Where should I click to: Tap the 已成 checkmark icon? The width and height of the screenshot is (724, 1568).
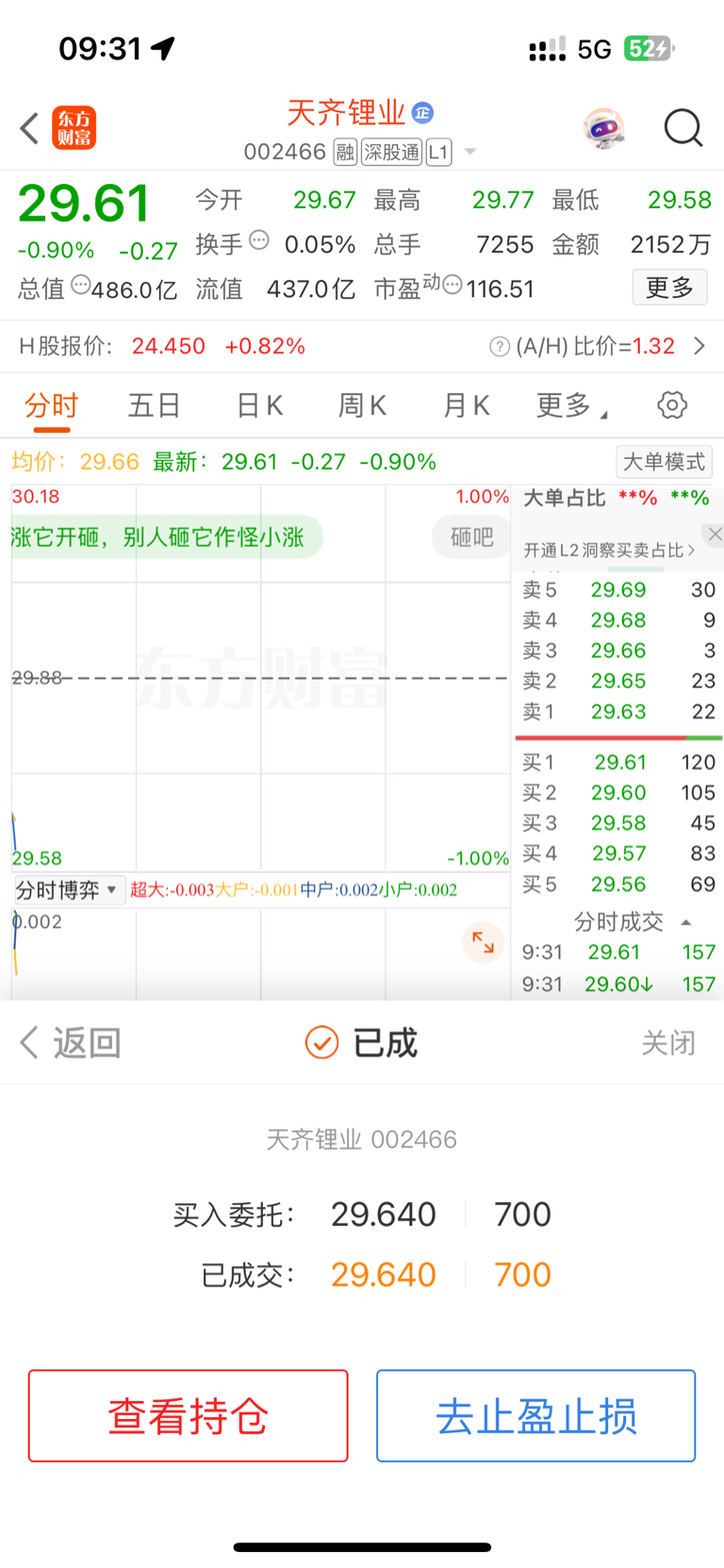(x=321, y=1043)
